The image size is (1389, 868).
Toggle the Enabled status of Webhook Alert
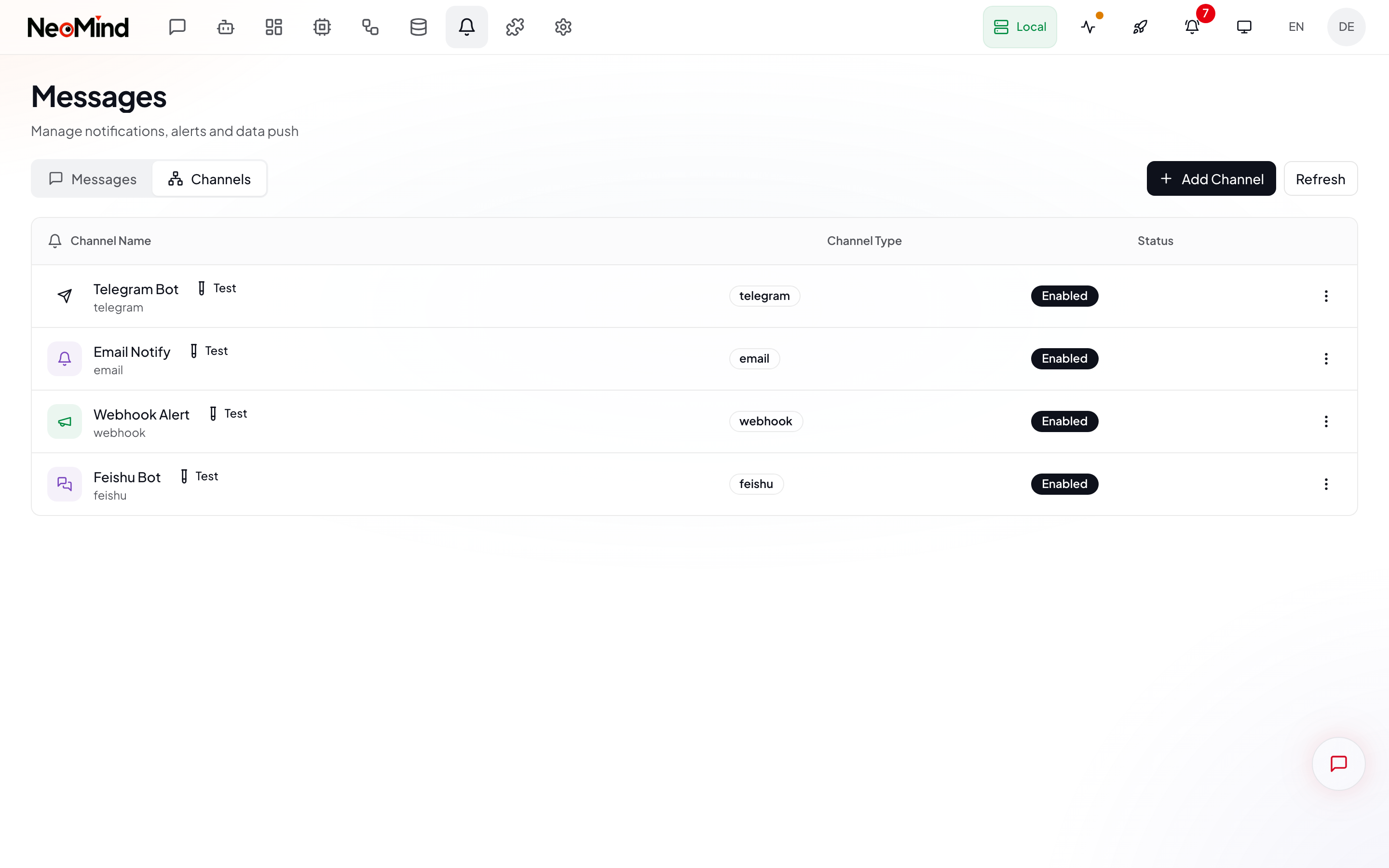pyautogui.click(x=1064, y=421)
